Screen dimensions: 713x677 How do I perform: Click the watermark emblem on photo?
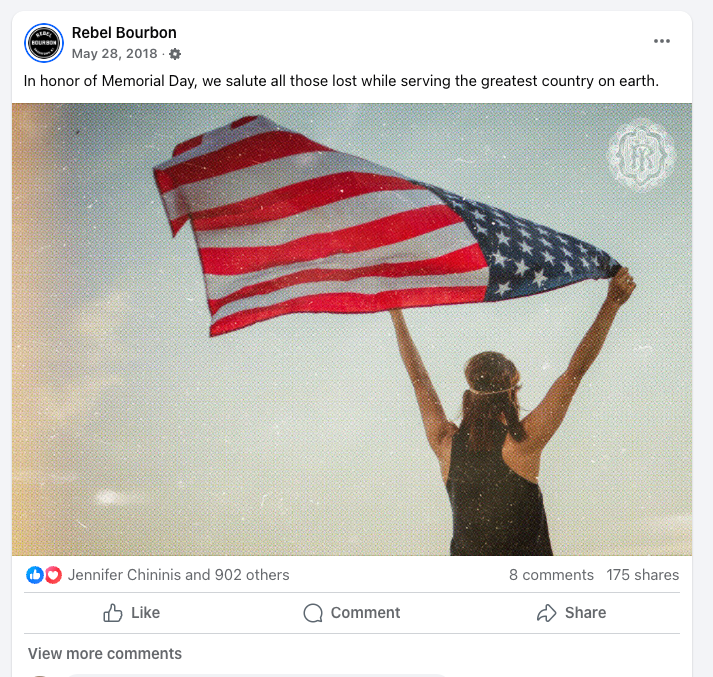click(642, 155)
